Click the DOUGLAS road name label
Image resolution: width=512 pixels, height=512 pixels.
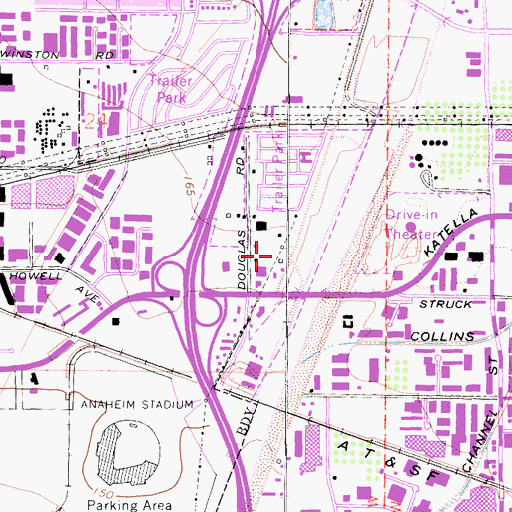(x=242, y=259)
